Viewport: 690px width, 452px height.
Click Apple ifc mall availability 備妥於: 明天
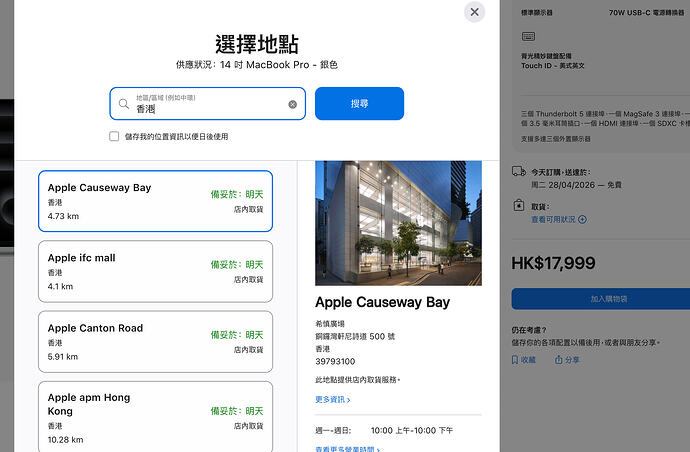click(x=237, y=265)
